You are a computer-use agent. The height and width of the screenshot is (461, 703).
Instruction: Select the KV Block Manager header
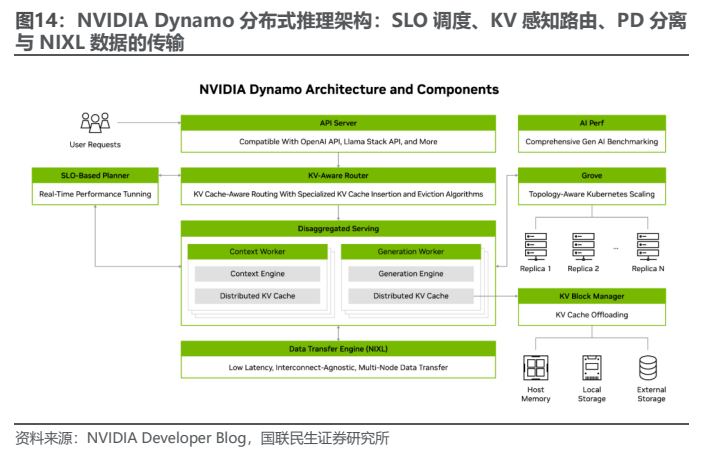coord(592,296)
